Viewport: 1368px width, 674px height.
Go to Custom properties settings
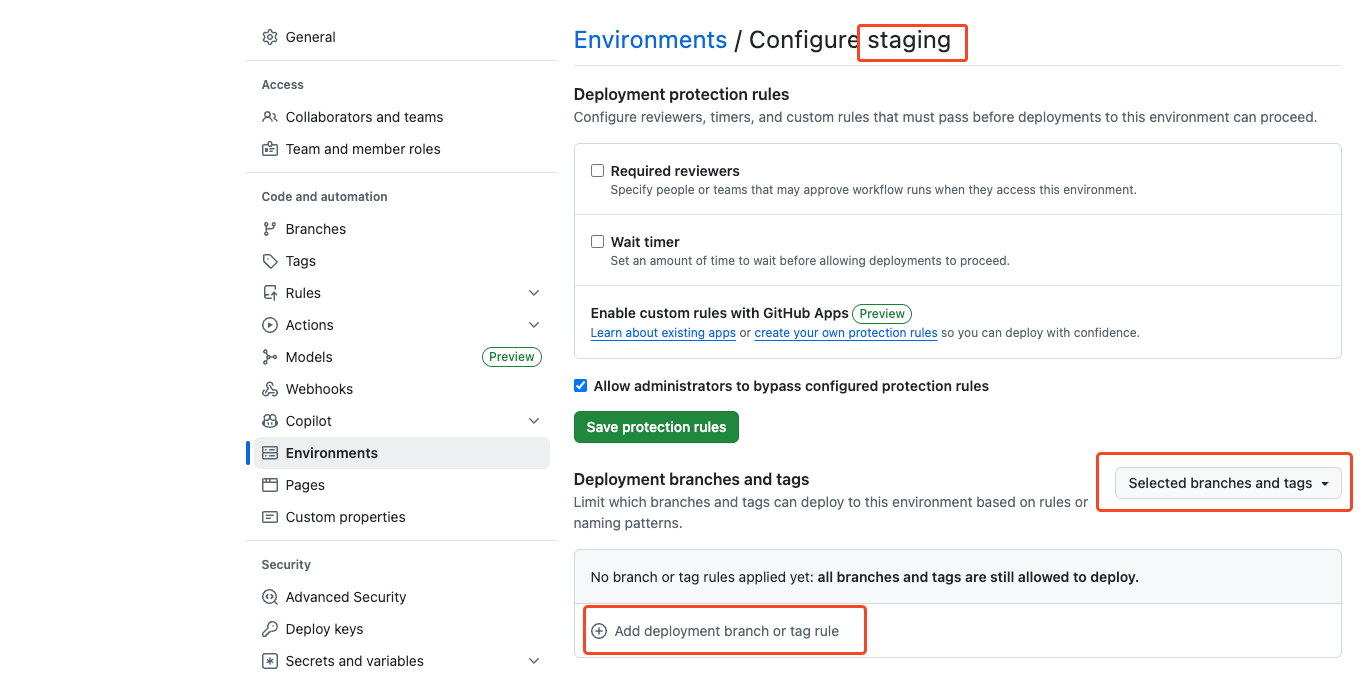[345, 517]
